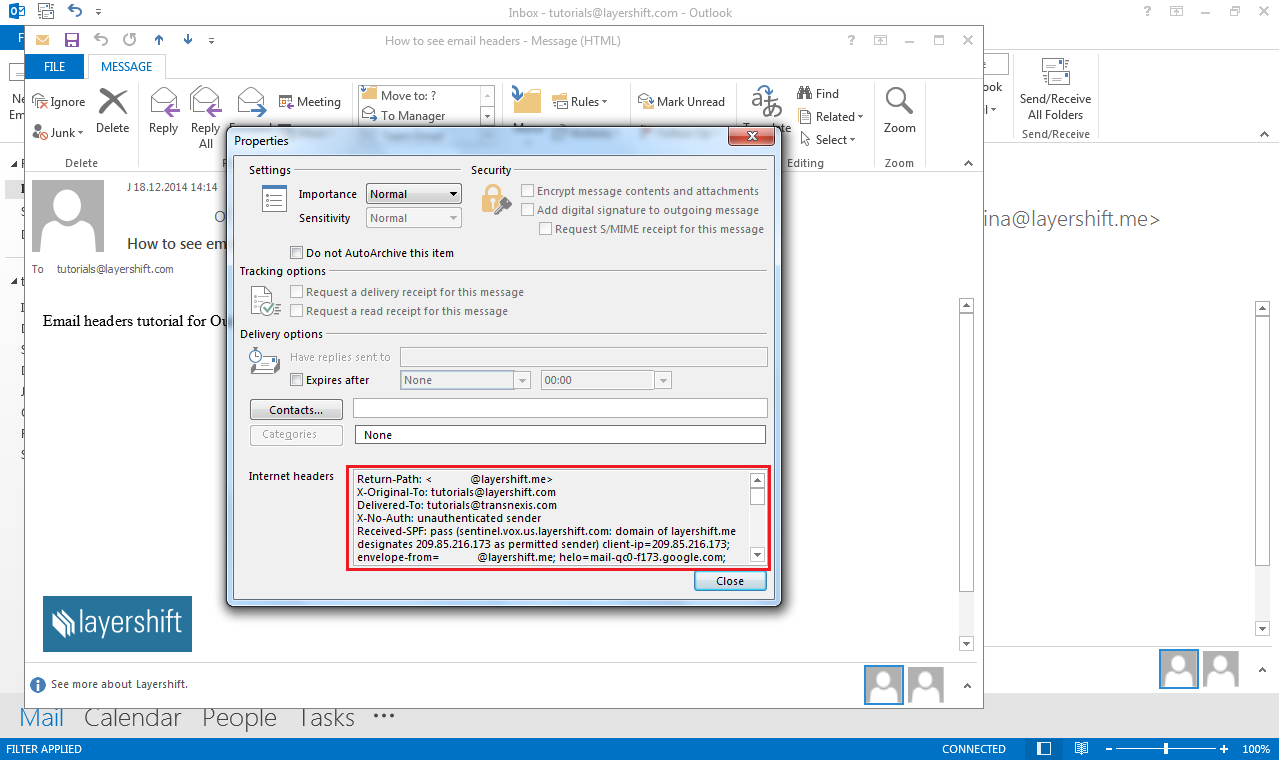Expand the Expires after None dropdown
Image resolution: width=1279 pixels, height=760 pixels.
pos(522,380)
